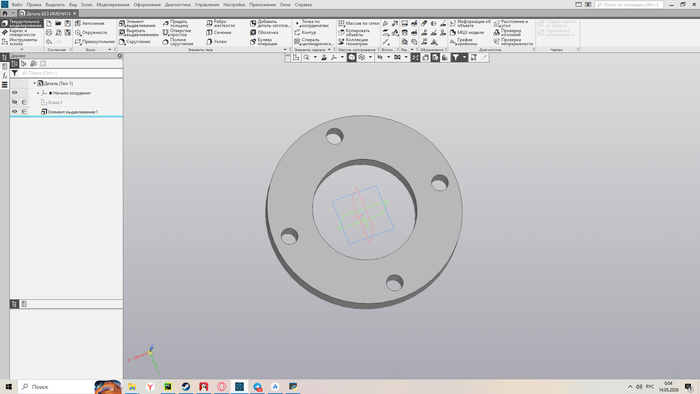
Task: Click the Уклон draft tool
Action: click(x=216, y=41)
